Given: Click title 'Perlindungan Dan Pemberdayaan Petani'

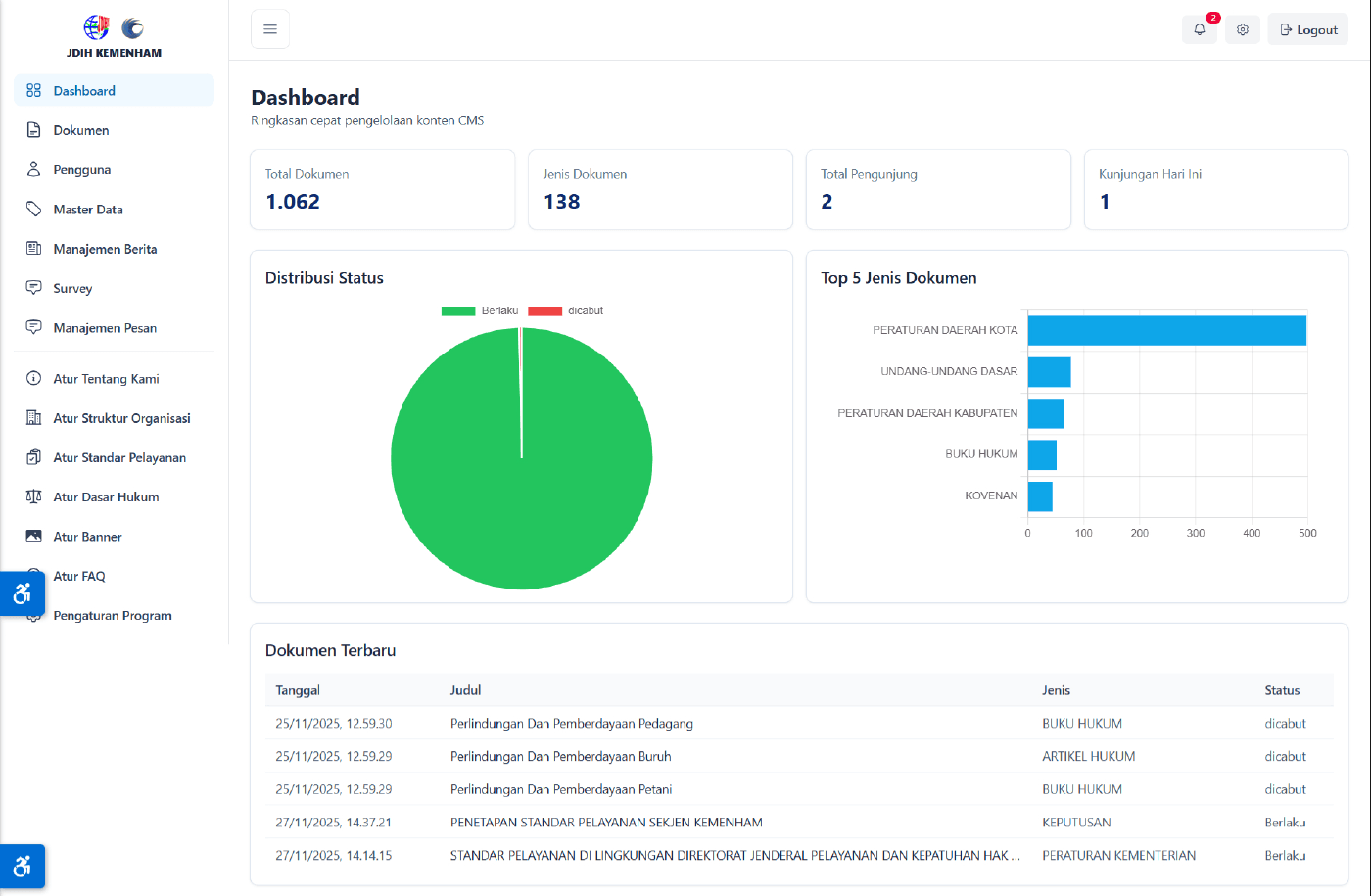Looking at the screenshot, I should (x=561, y=789).
